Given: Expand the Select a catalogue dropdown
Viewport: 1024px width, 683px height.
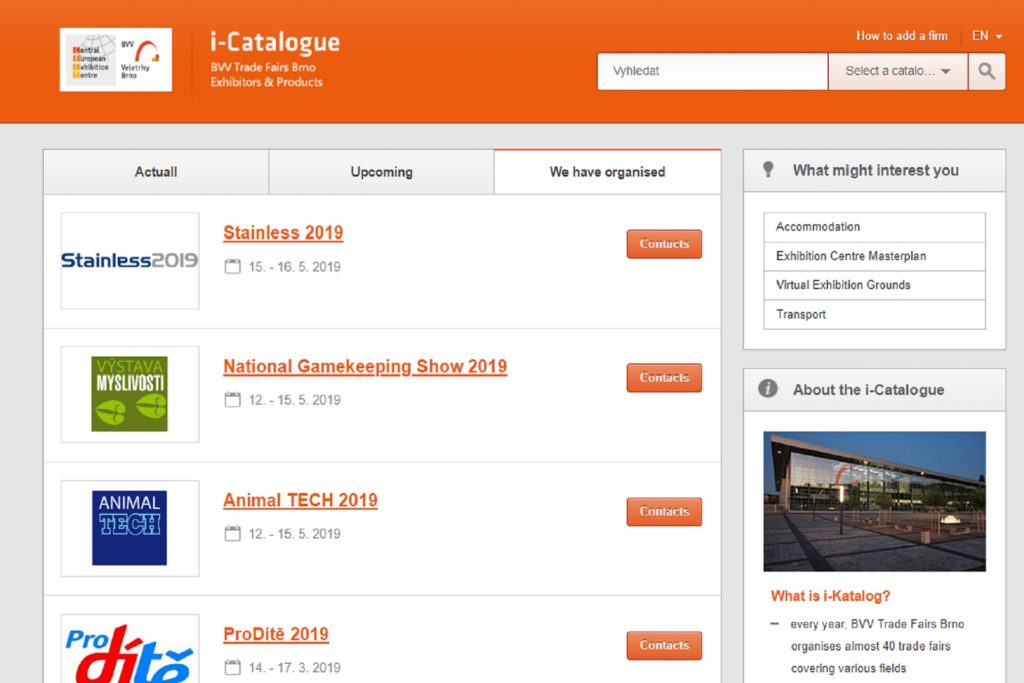Looking at the screenshot, I should click(897, 71).
